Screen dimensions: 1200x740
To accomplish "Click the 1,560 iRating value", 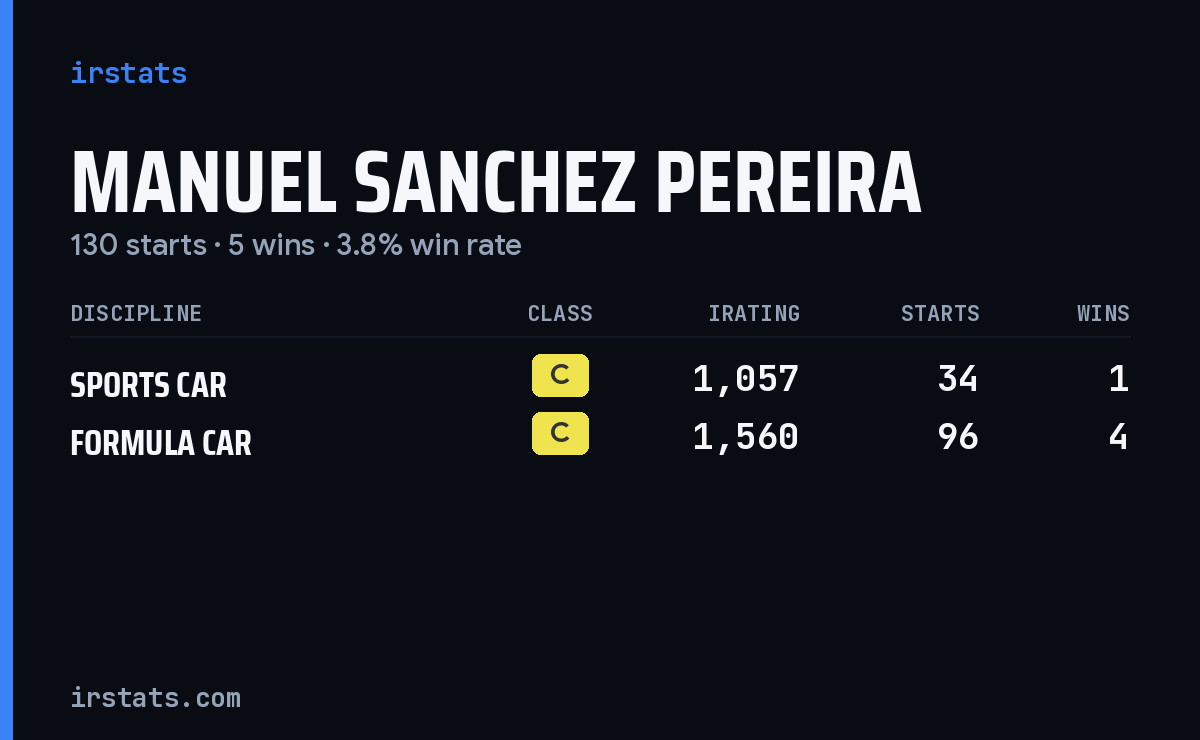I will tap(746, 437).
